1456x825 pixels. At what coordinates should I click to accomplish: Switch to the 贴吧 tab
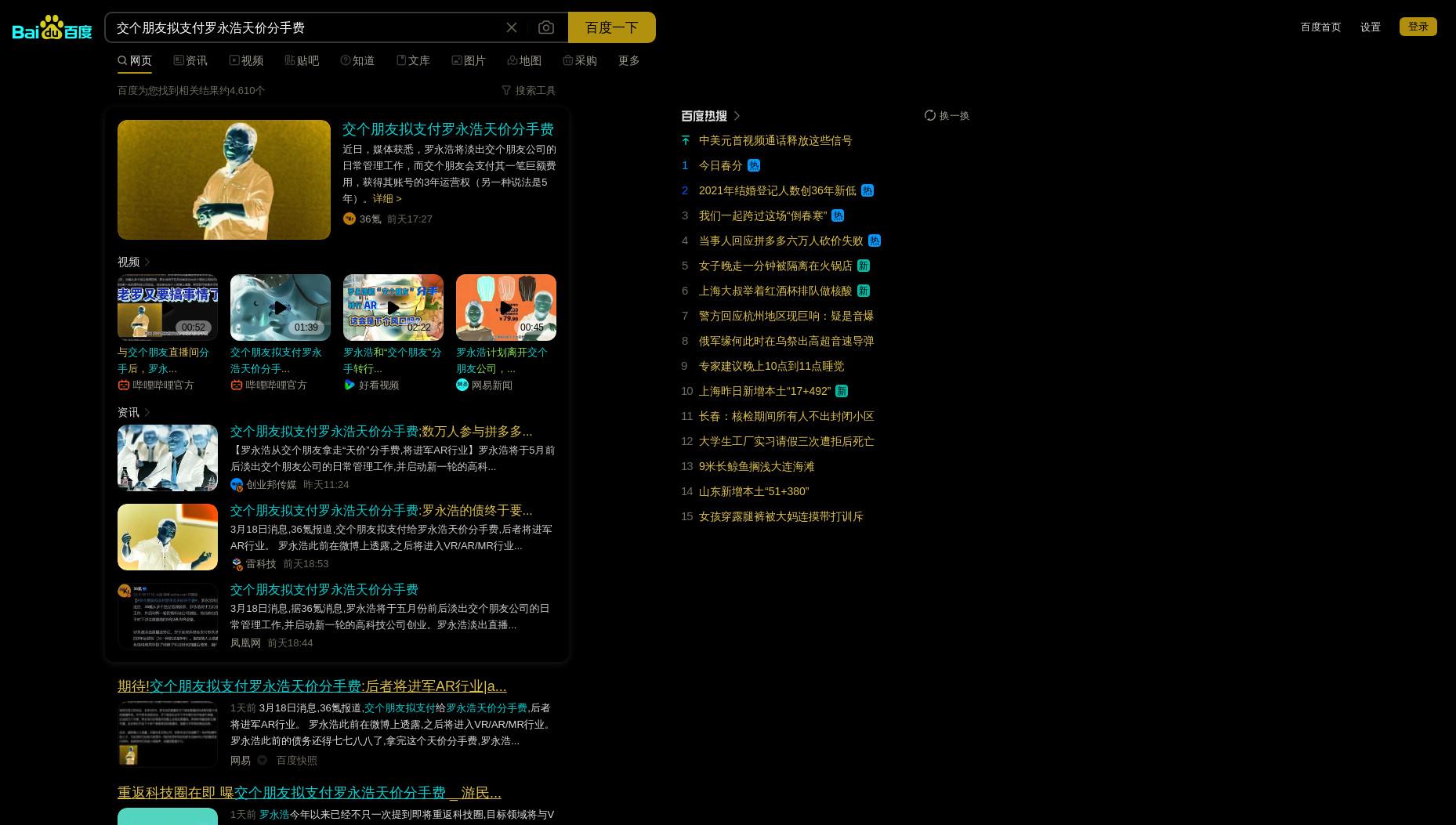pos(302,60)
